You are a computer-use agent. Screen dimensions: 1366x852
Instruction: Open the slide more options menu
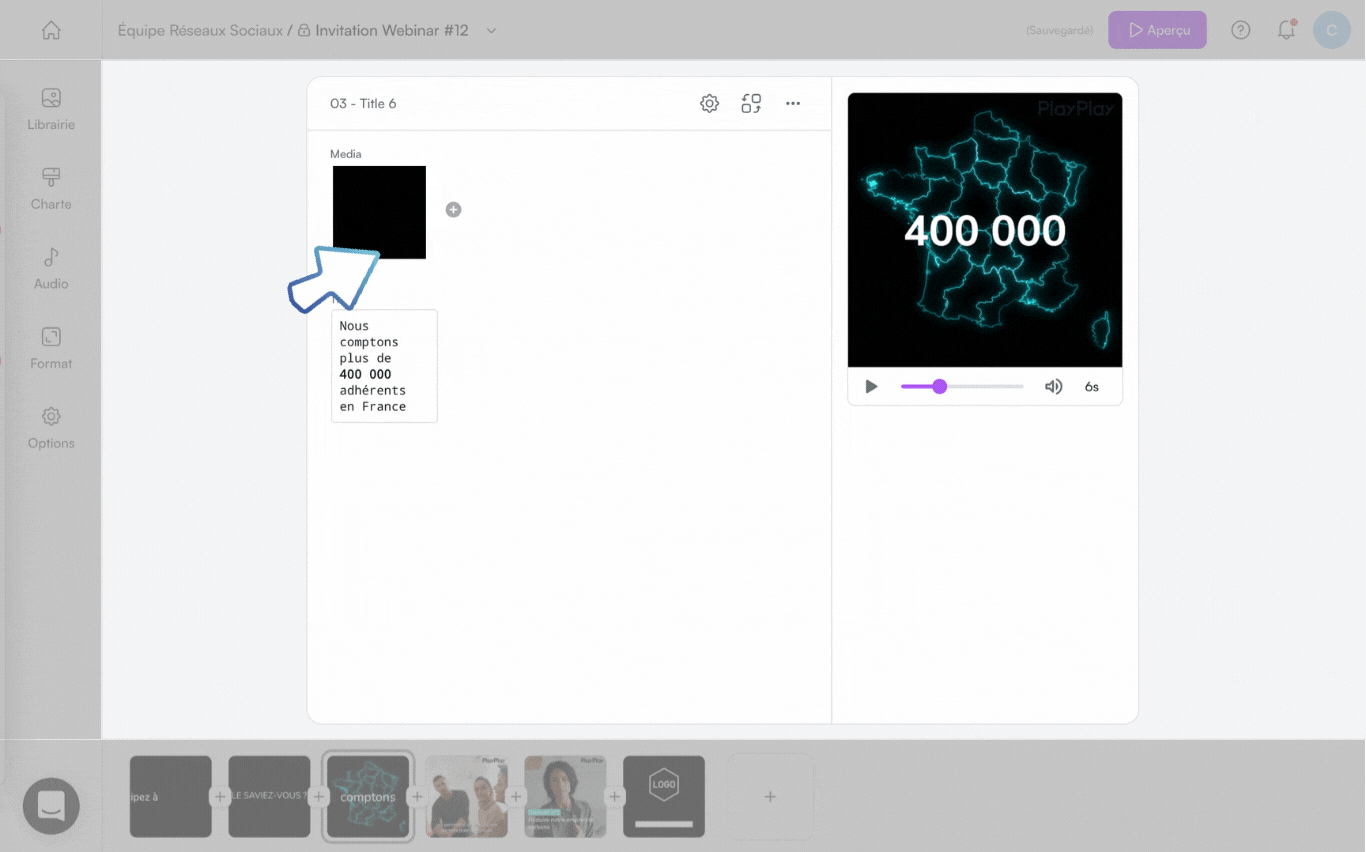coord(793,103)
